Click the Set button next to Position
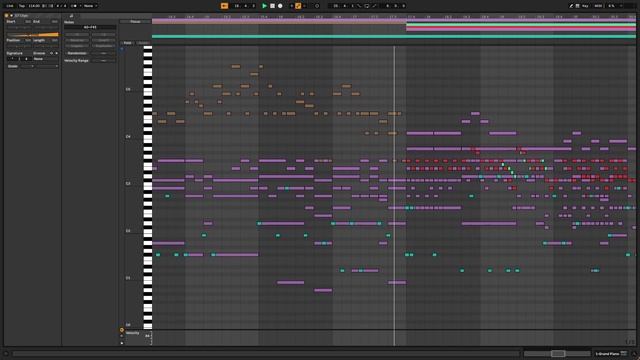 (x=28, y=40)
